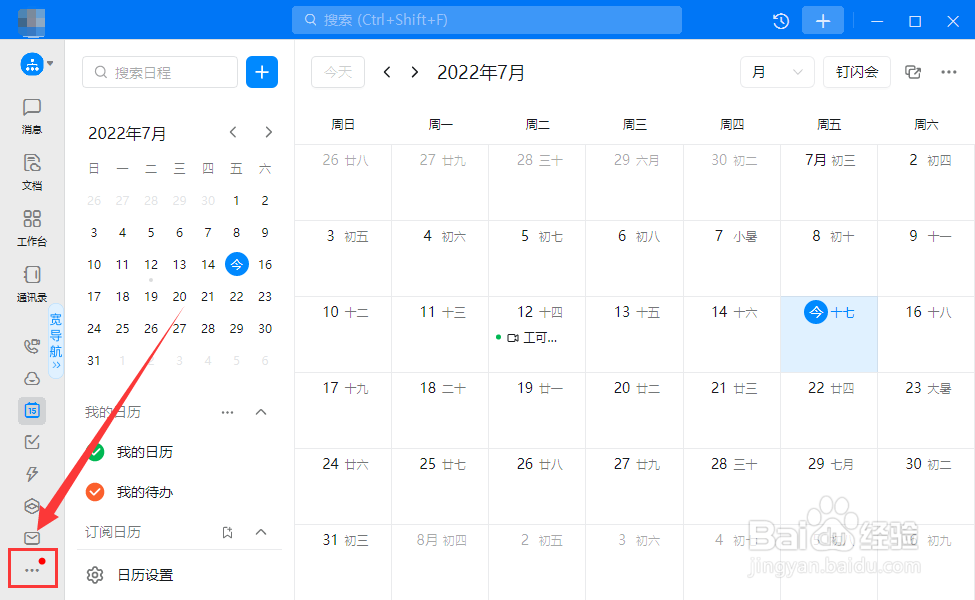Go to next month in mini calendar
Viewport: 975px width, 600px height.
click(x=268, y=132)
